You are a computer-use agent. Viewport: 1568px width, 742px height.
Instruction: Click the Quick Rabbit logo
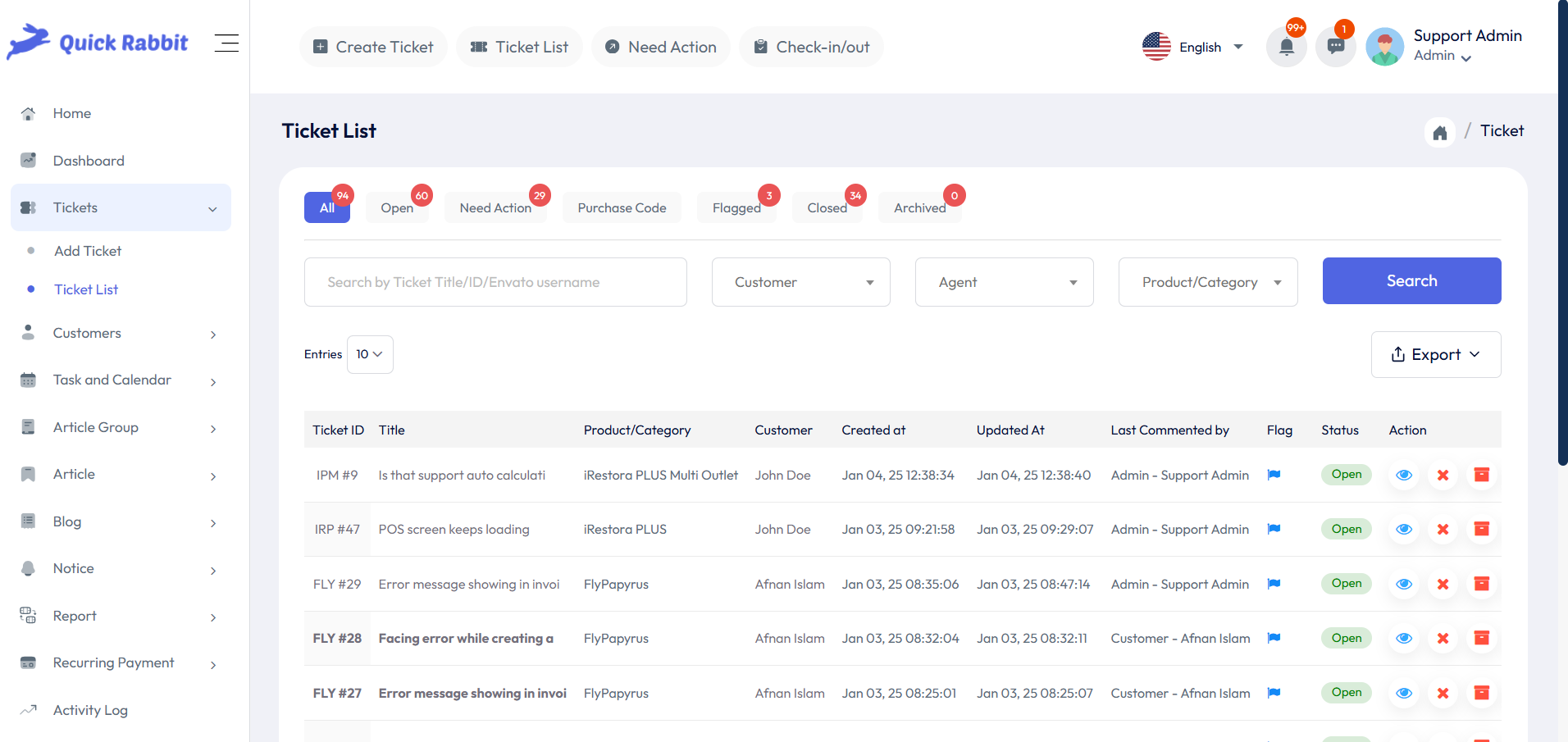point(97,42)
